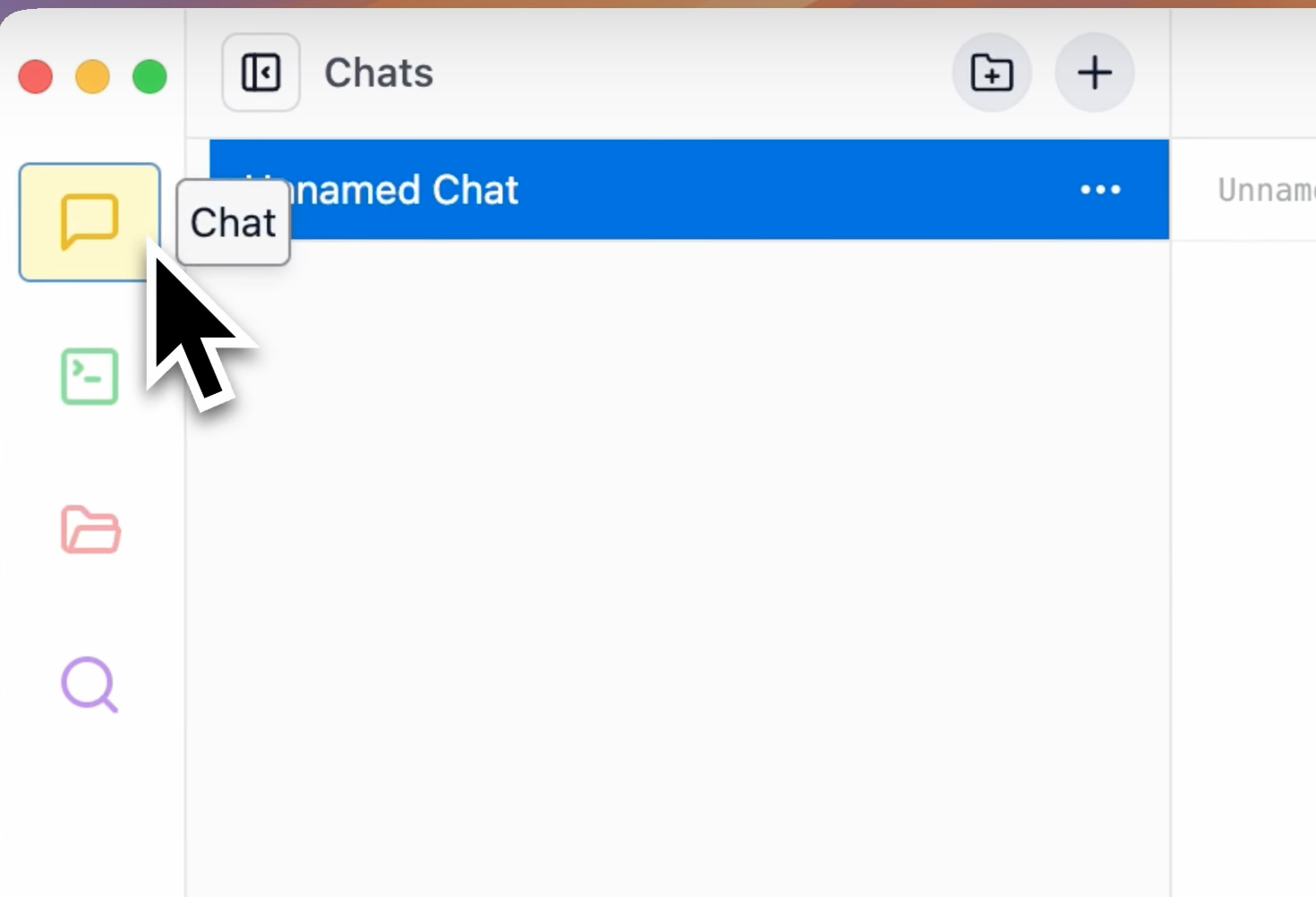Viewport: 1316px width, 897px height.
Task: Open the Chat section in sidebar
Action: coord(90,222)
